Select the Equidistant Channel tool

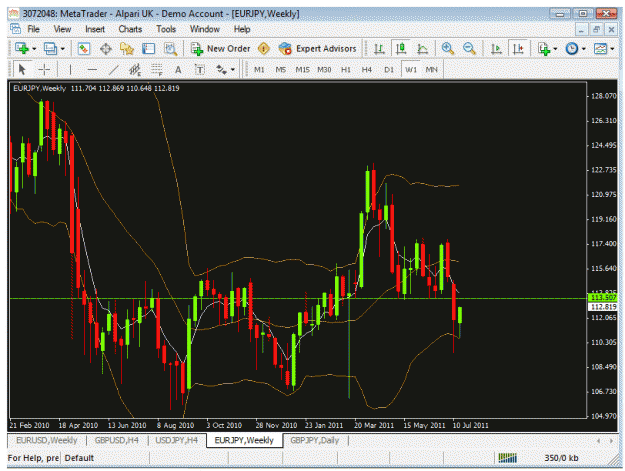(135, 70)
